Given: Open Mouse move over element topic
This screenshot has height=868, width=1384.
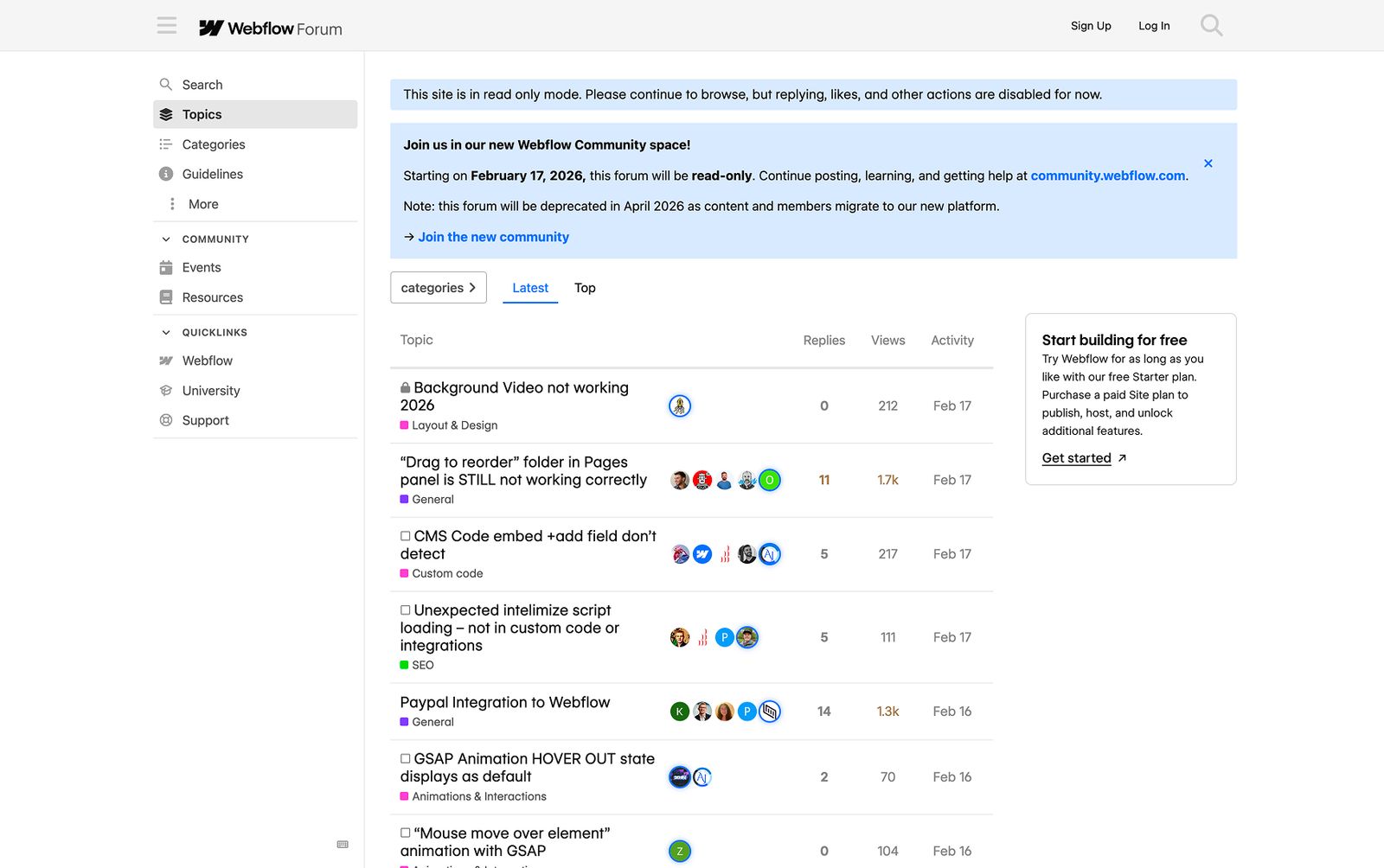Looking at the screenshot, I should [505, 842].
